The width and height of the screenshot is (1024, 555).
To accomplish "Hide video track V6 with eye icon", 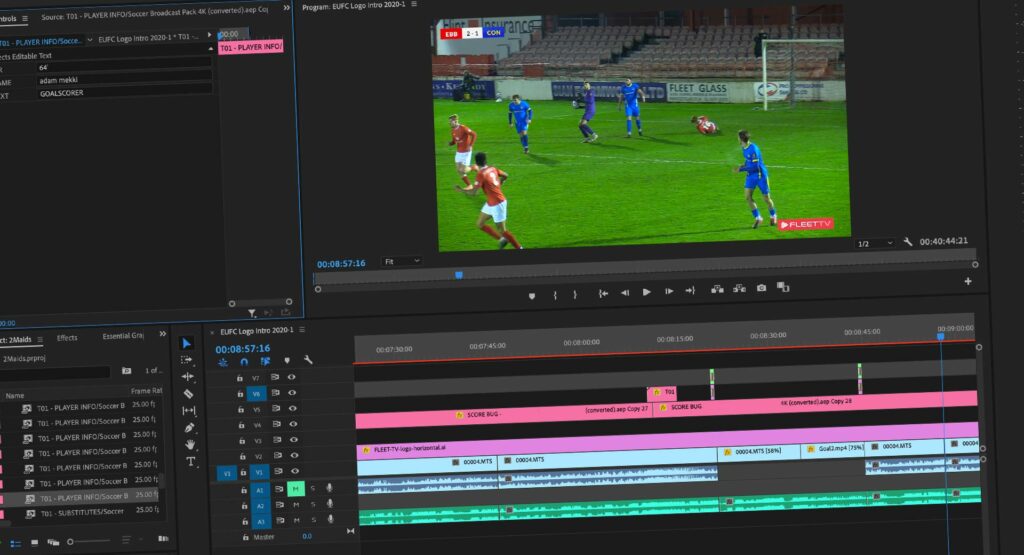I will tap(291, 394).
